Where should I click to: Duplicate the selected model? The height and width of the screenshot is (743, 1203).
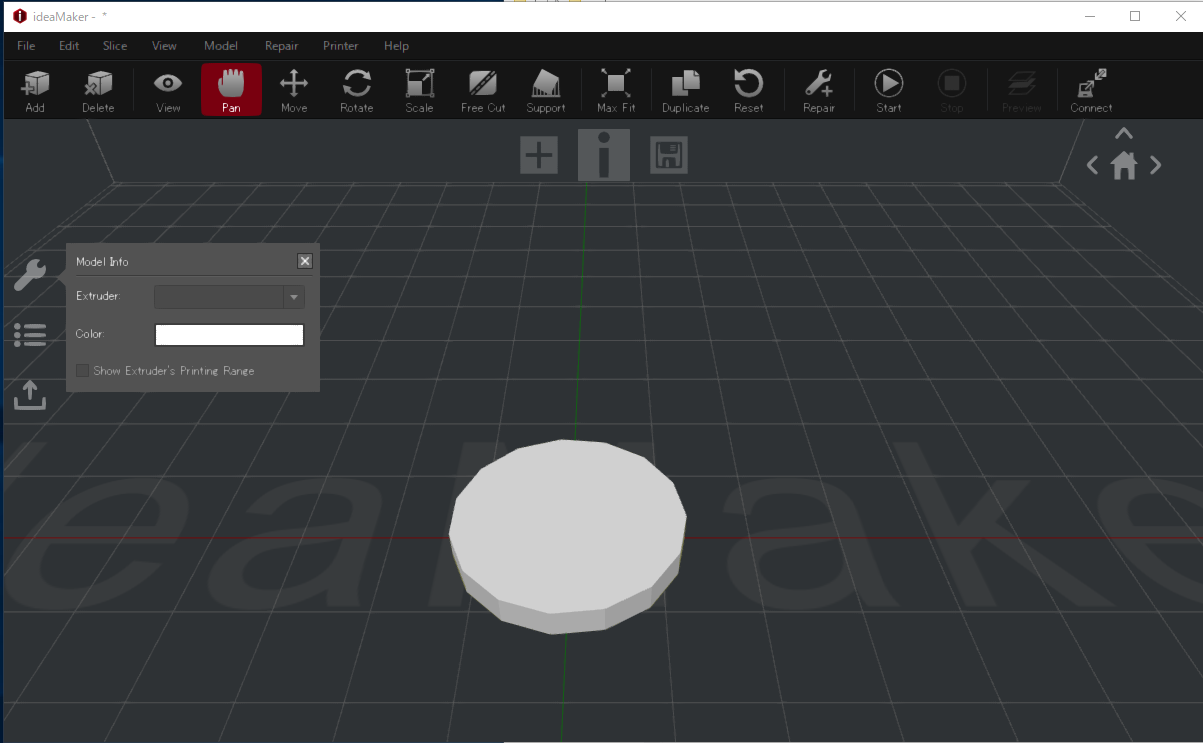(685, 90)
